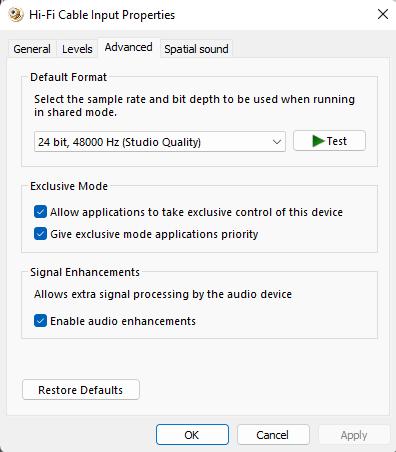Click the Apply button
396x452 pixels.
(x=354, y=435)
